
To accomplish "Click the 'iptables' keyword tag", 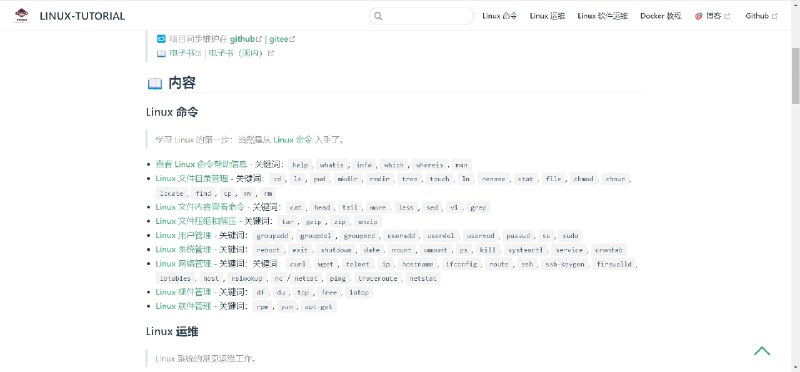I will (x=175, y=279).
